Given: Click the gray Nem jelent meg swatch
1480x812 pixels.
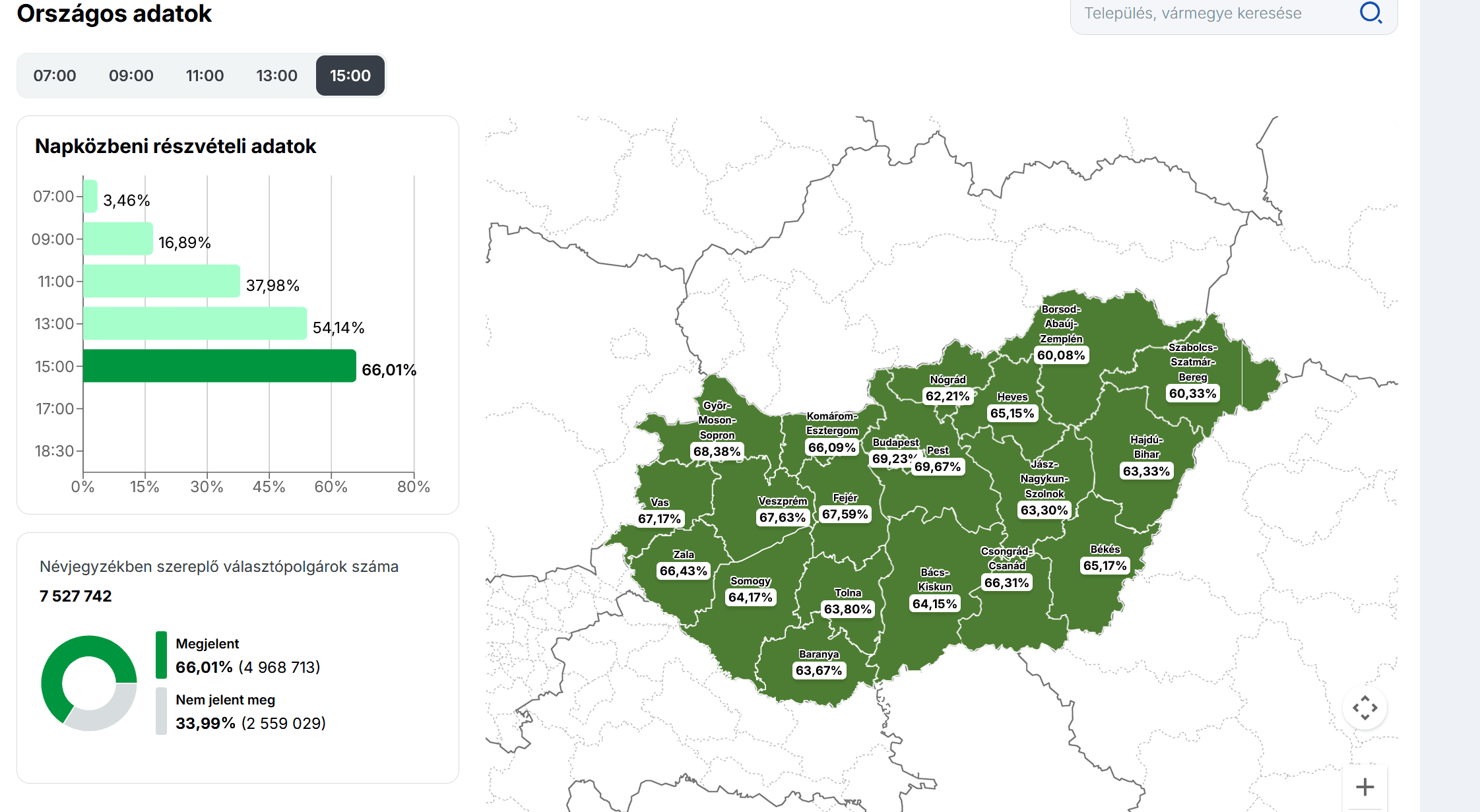Looking at the screenshot, I should tap(161, 711).
